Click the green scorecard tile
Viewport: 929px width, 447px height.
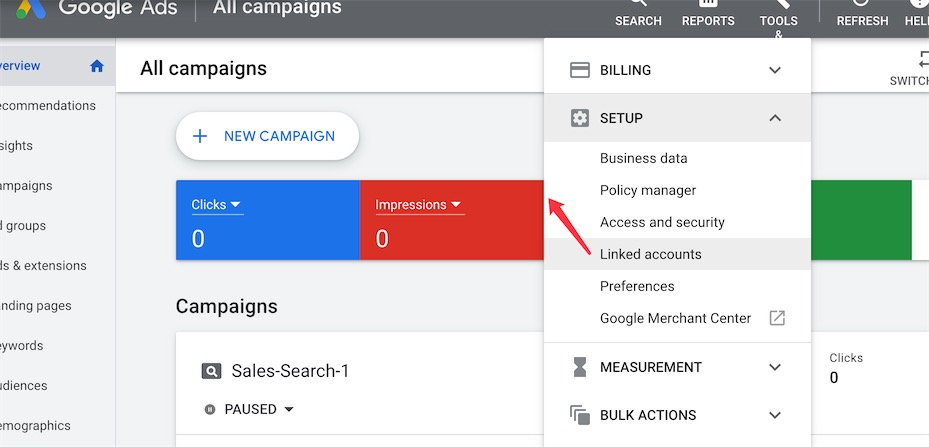click(861, 220)
